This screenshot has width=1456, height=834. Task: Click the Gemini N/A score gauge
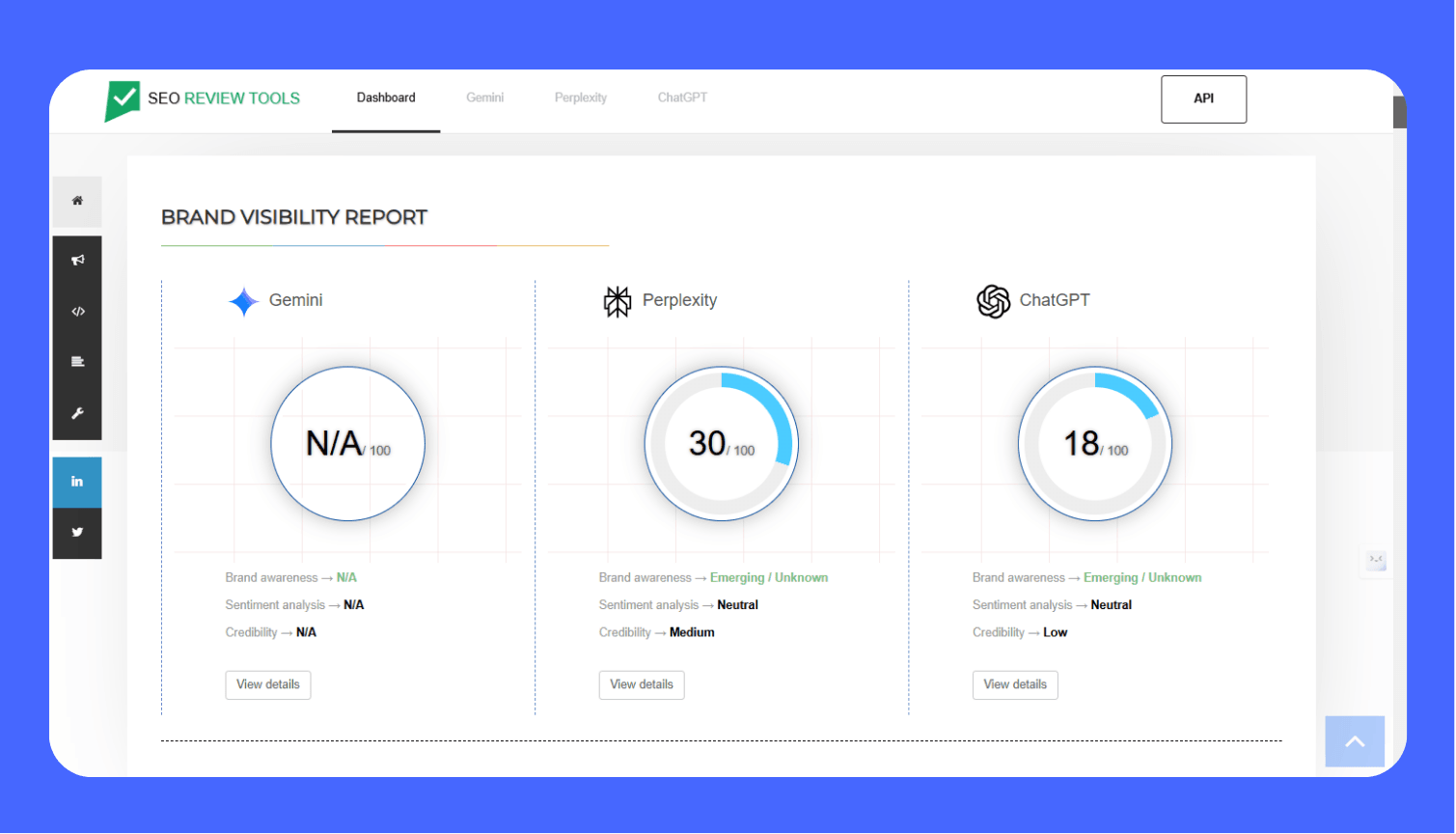click(347, 444)
